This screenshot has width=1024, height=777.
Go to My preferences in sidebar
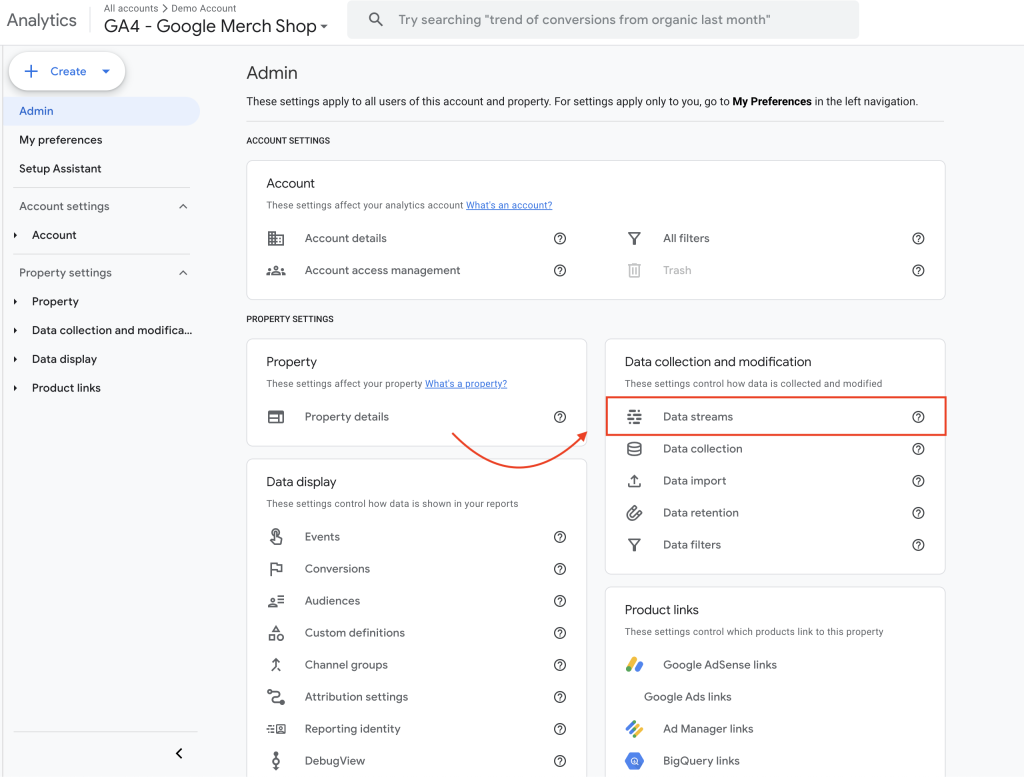[61, 140]
